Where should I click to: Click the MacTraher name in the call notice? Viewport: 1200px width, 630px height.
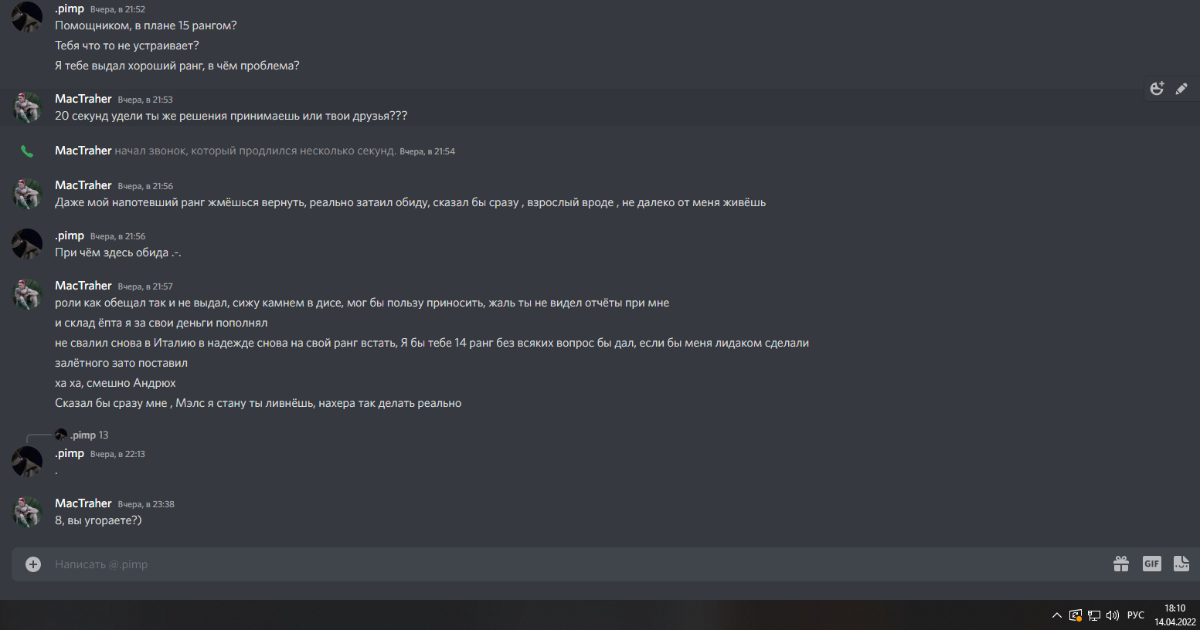click(x=83, y=151)
